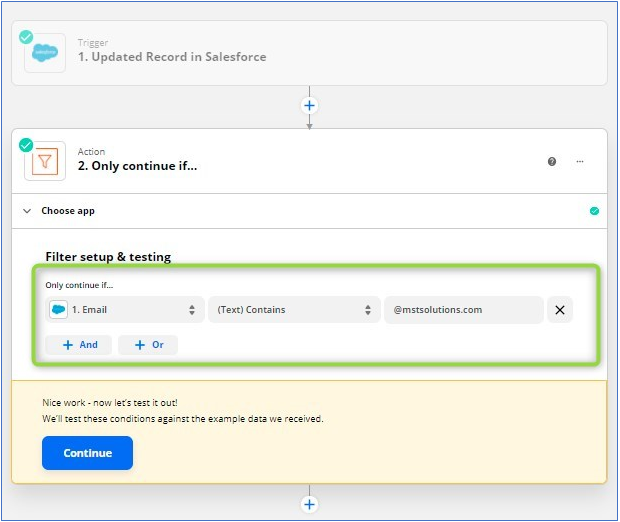Click the green check badge on trigger step
The width and height of the screenshot is (620, 522).
[x=26, y=37]
